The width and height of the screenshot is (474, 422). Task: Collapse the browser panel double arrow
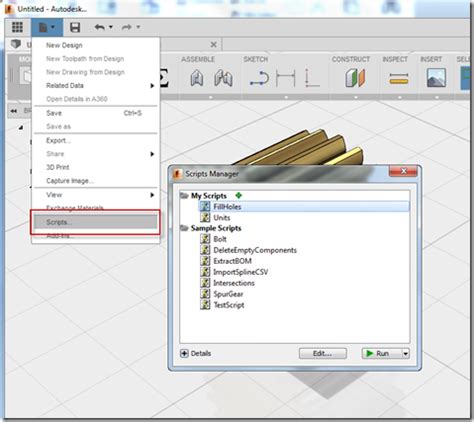pyautogui.click(x=14, y=111)
